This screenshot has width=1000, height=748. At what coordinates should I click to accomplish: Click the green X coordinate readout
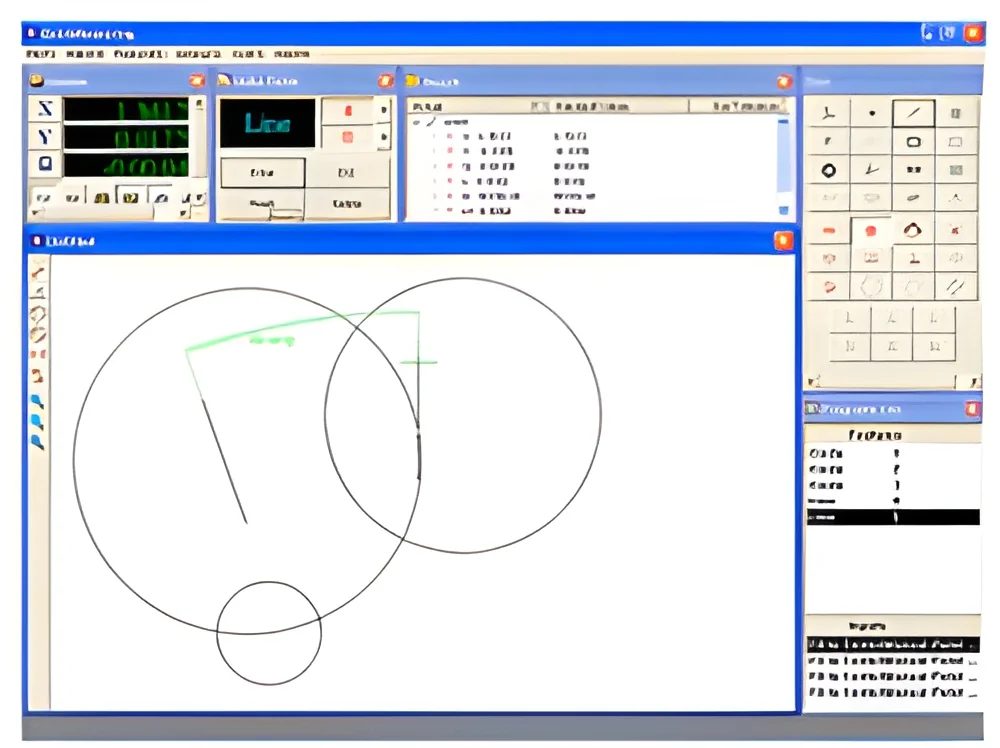(x=126, y=110)
